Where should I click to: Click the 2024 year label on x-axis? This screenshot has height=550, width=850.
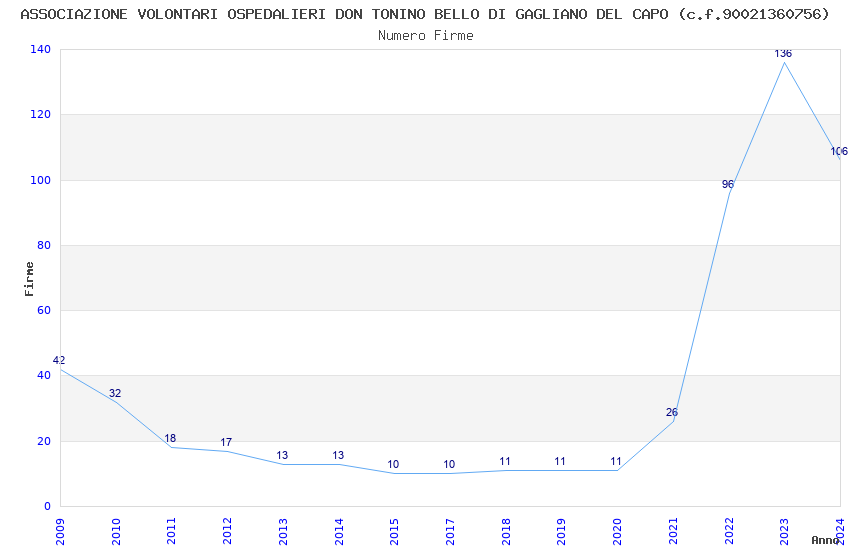point(840,531)
